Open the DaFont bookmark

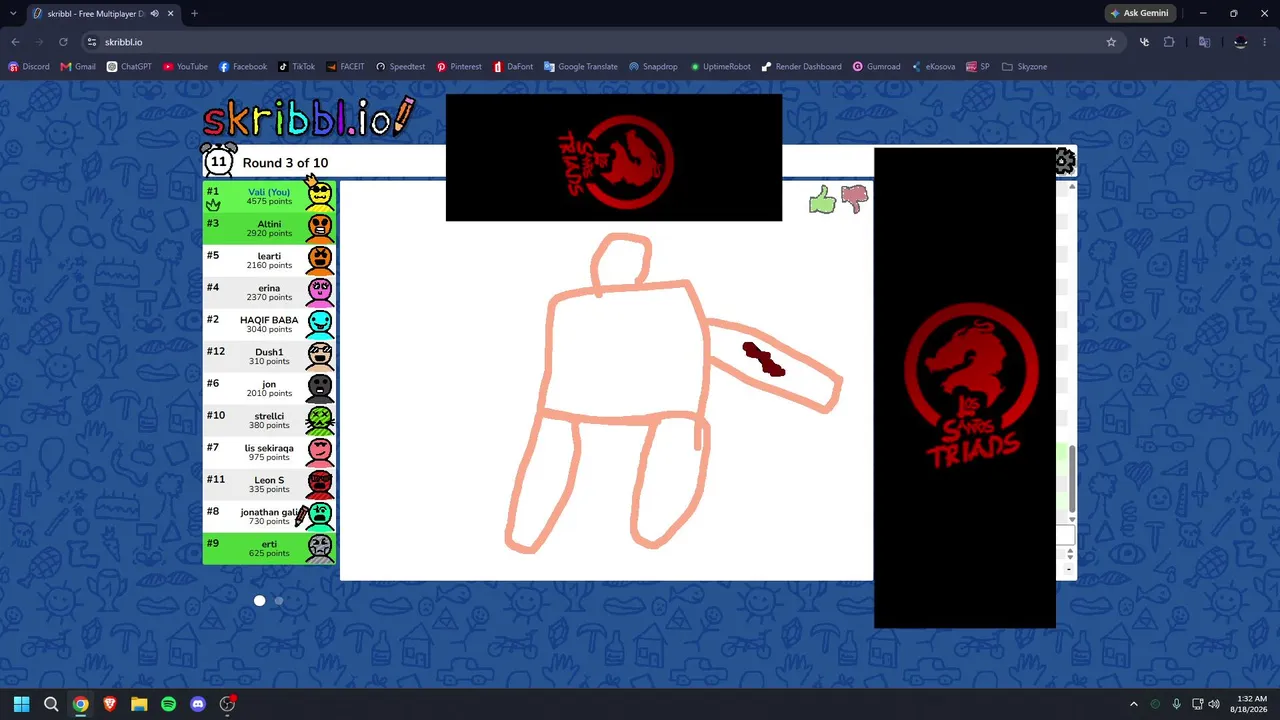click(513, 67)
